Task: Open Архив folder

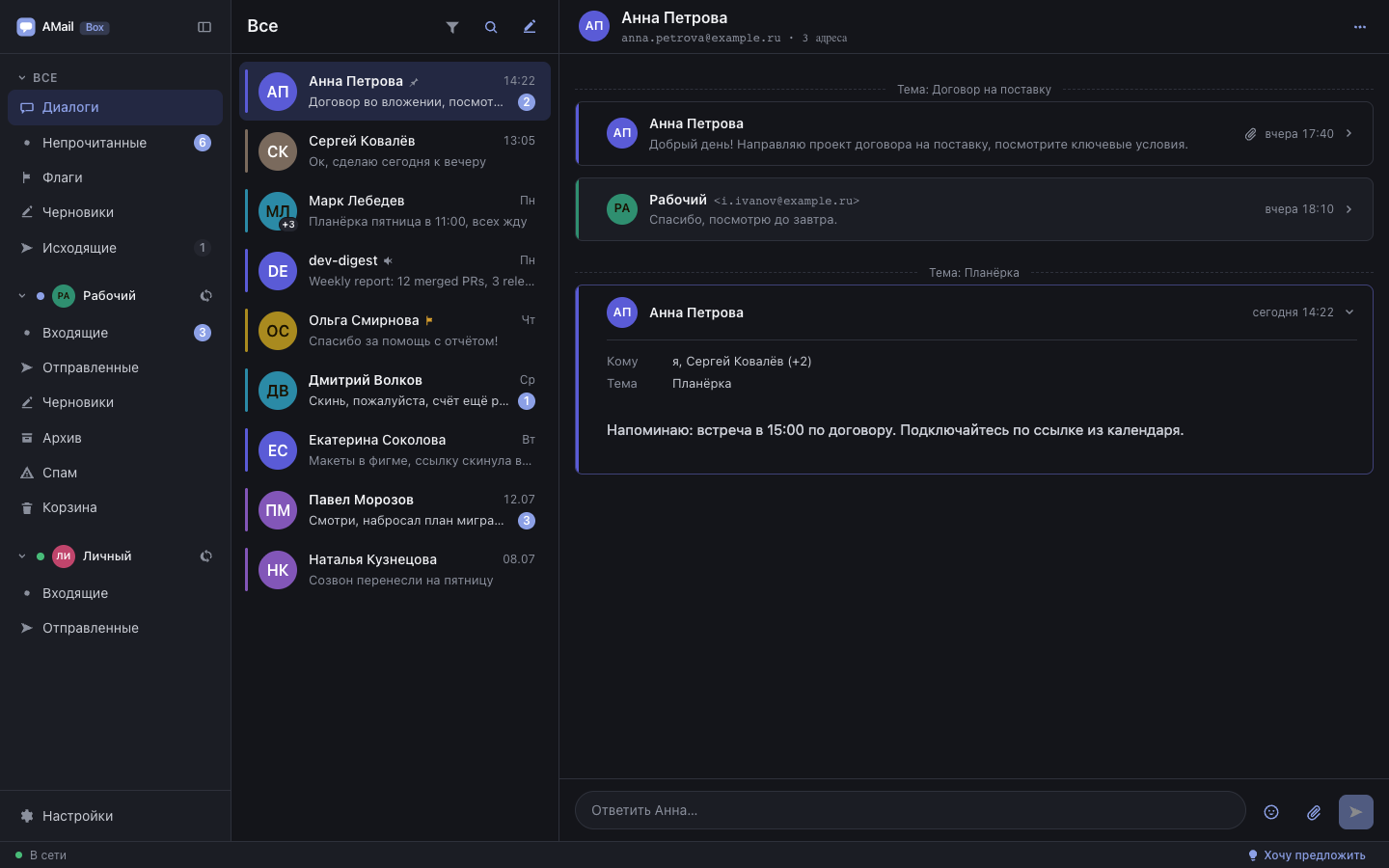Action: coord(116,438)
